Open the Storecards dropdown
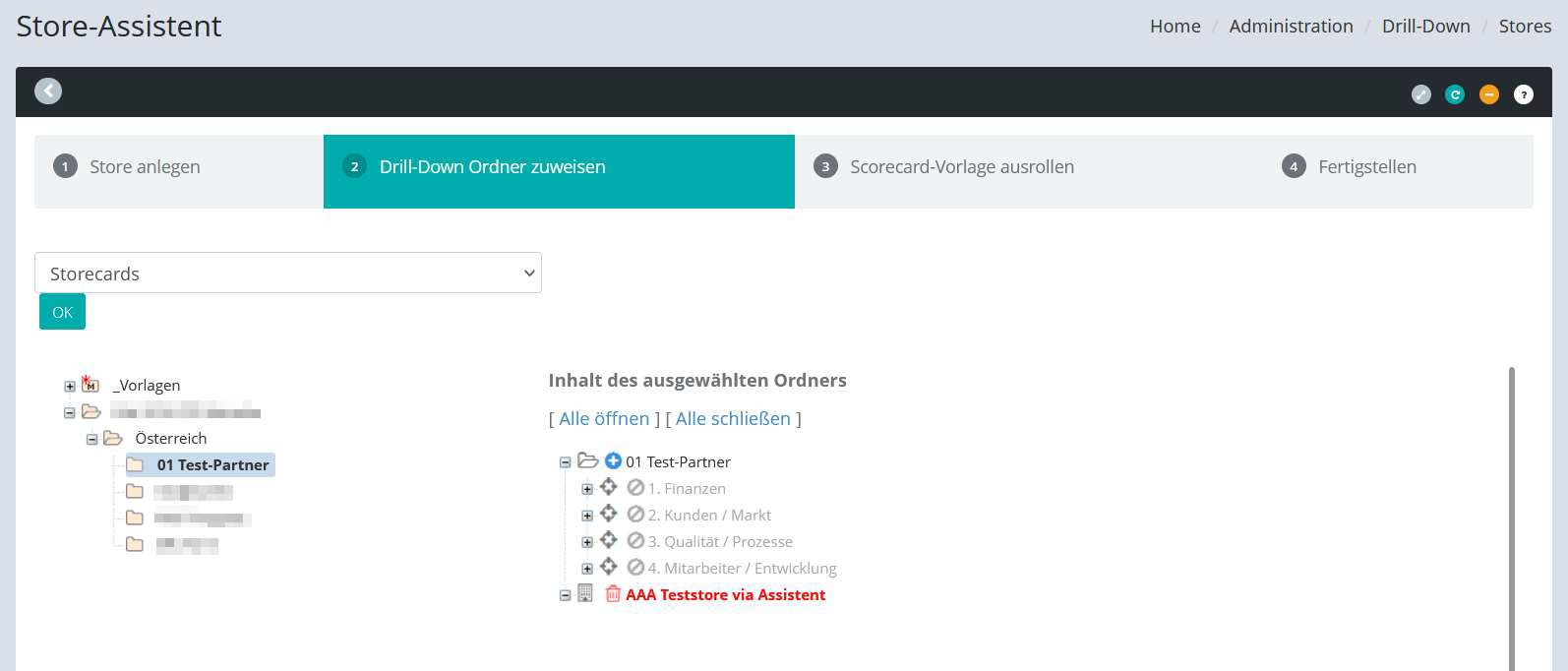This screenshot has width=1568, height=671. 287,273
